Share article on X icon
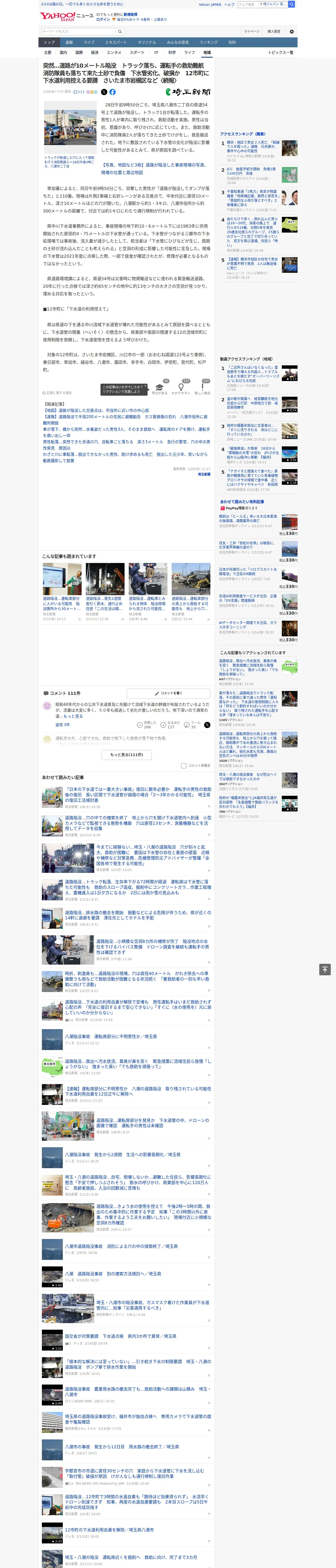This screenshot has width=336, height=1568. pos(104,92)
